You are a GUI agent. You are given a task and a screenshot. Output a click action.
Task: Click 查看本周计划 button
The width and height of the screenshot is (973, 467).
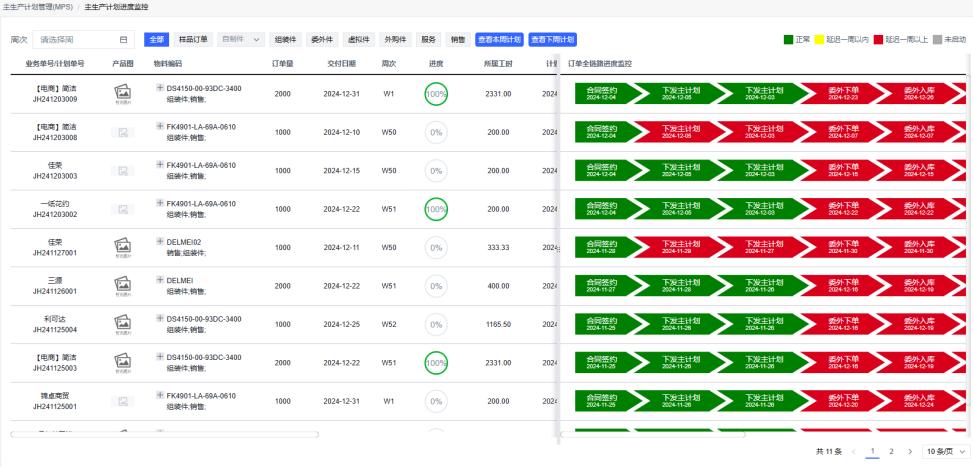pyautogui.click(x=499, y=40)
